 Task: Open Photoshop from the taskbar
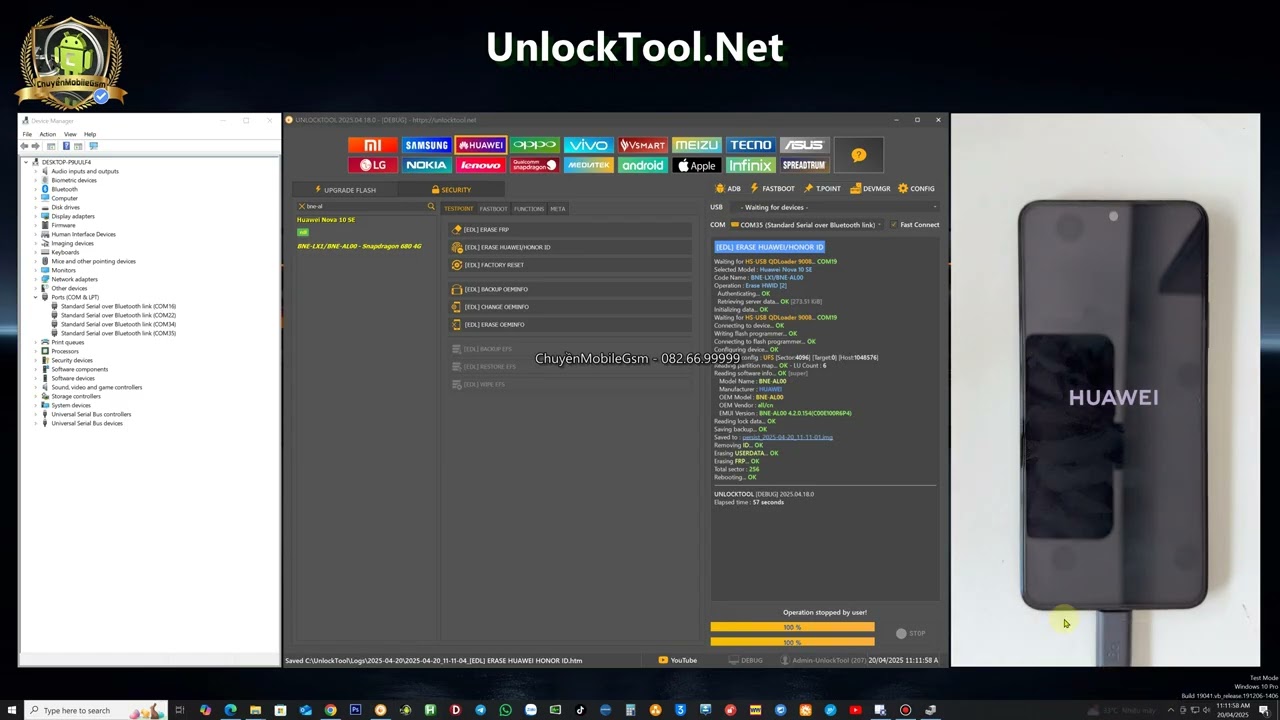pyautogui.click(x=355, y=710)
